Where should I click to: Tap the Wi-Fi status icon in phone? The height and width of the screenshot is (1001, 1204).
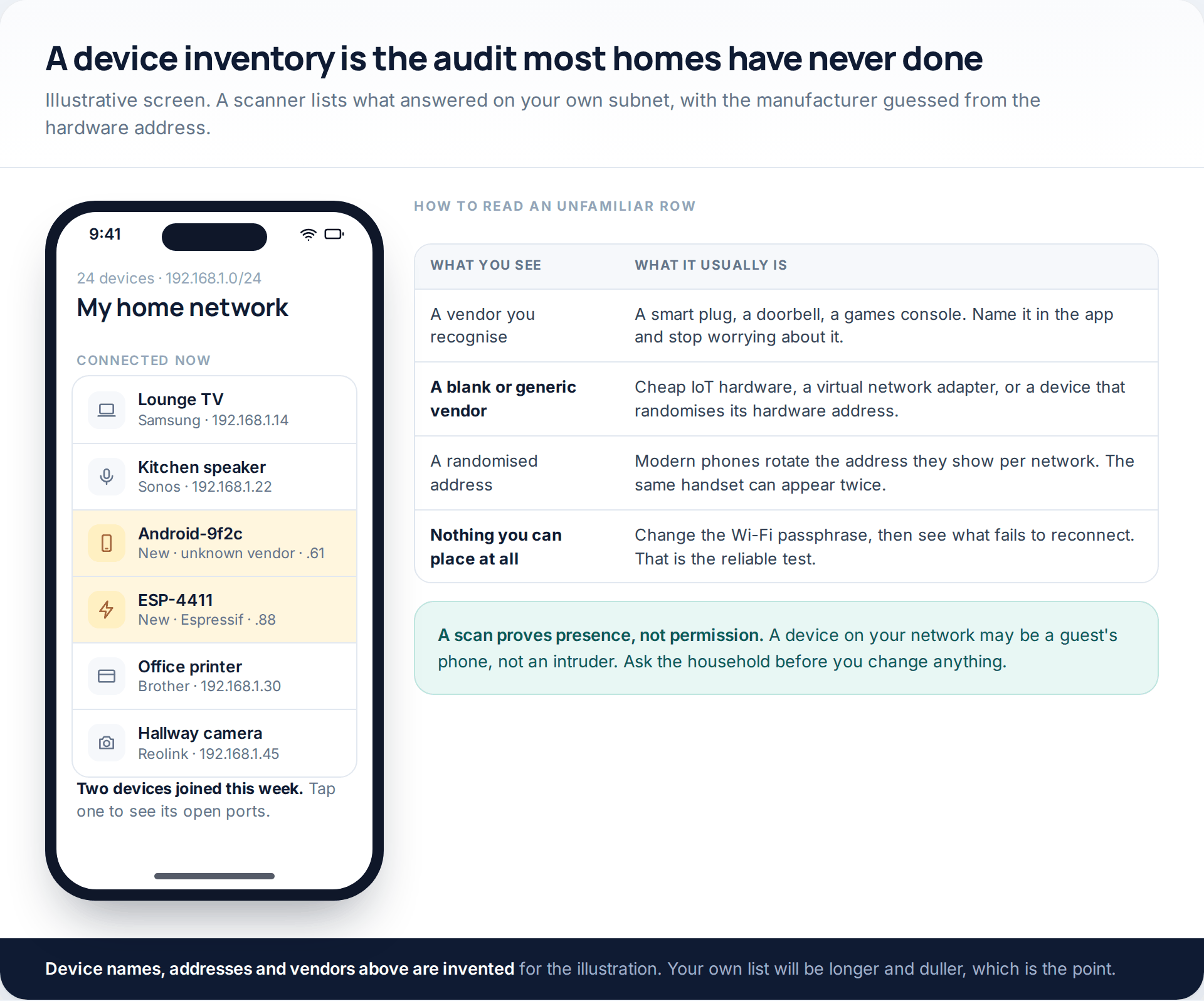click(x=308, y=235)
